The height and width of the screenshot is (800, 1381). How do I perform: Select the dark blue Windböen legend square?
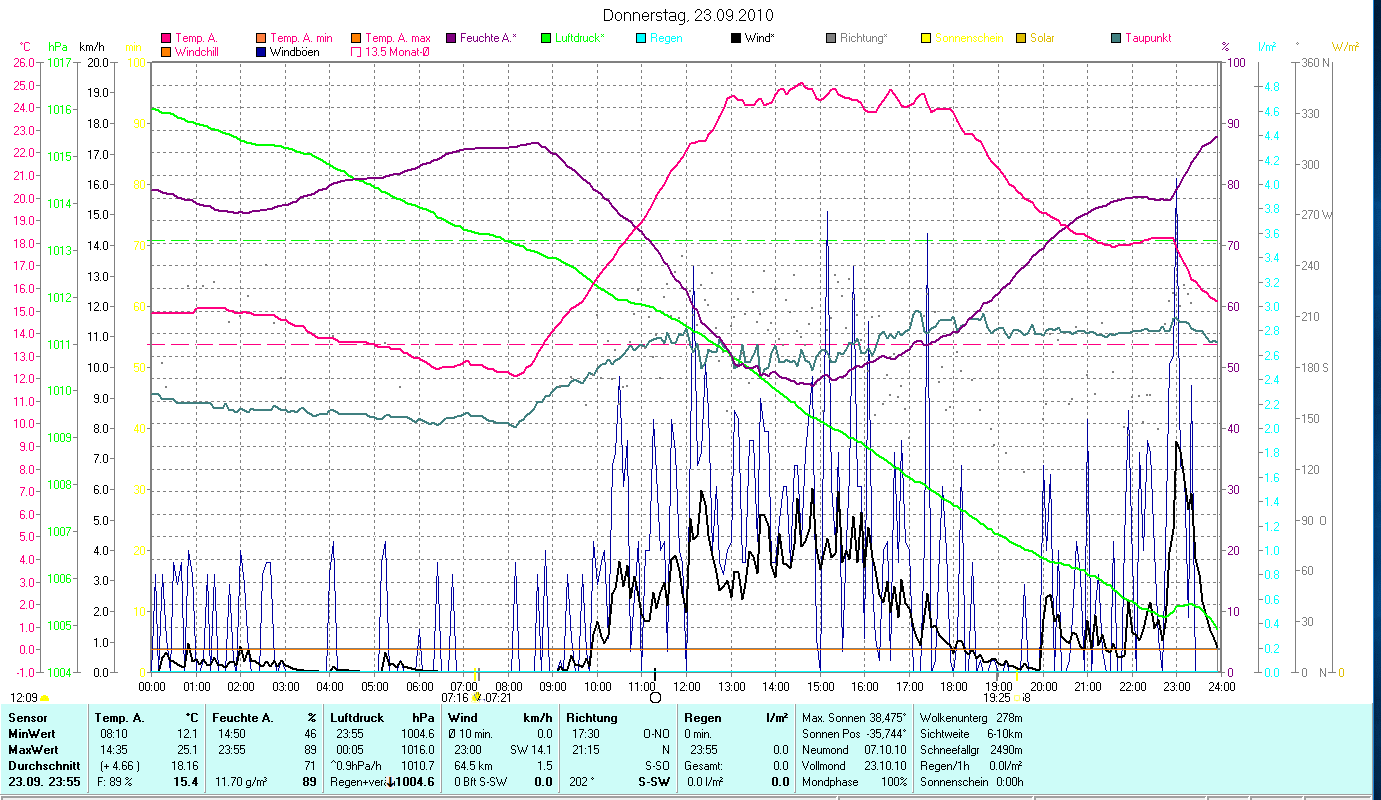pyautogui.click(x=261, y=51)
